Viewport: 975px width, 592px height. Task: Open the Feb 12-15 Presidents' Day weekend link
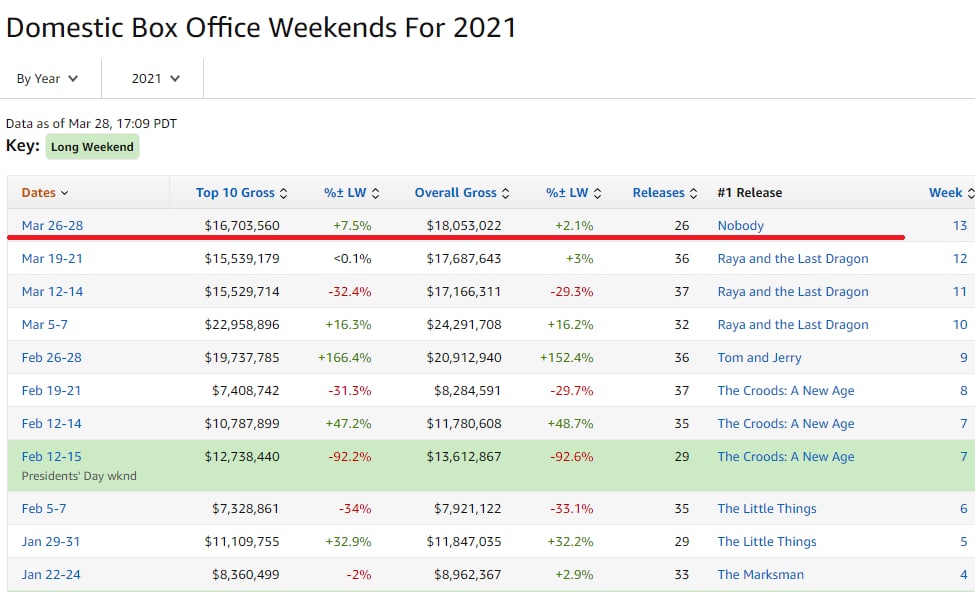(52, 456)
